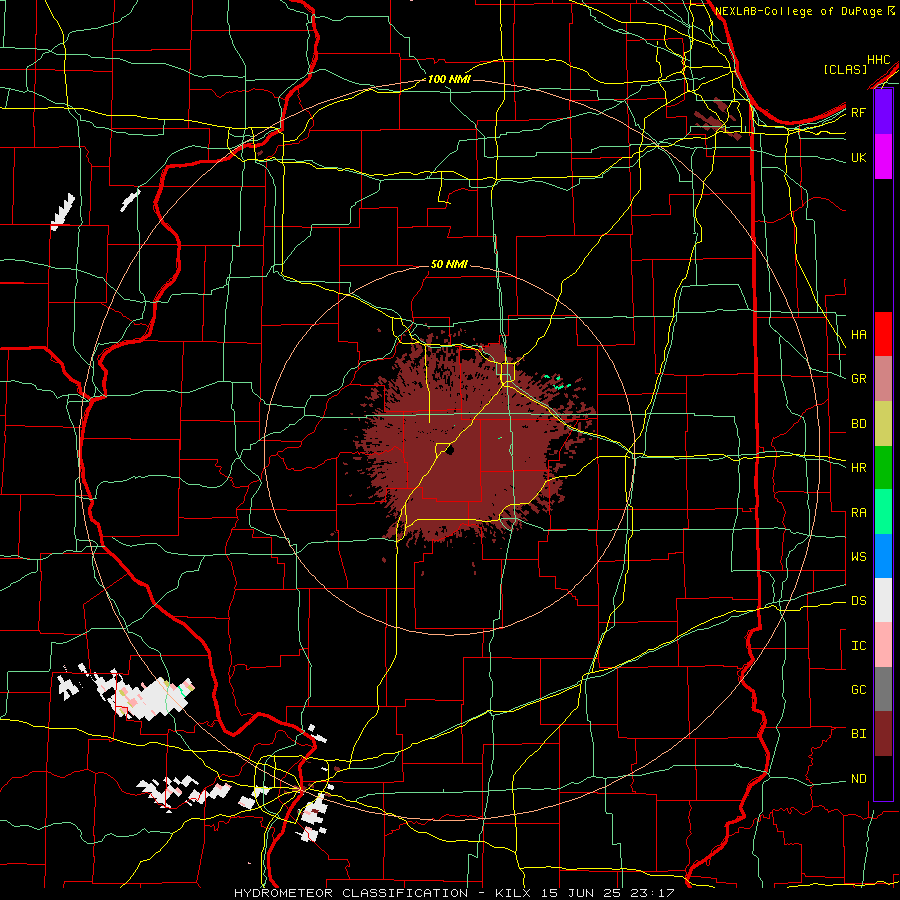This screenshot has height=900, width=900.
Task: Click the 50 NMI range ring label
Action: [449, 264]
